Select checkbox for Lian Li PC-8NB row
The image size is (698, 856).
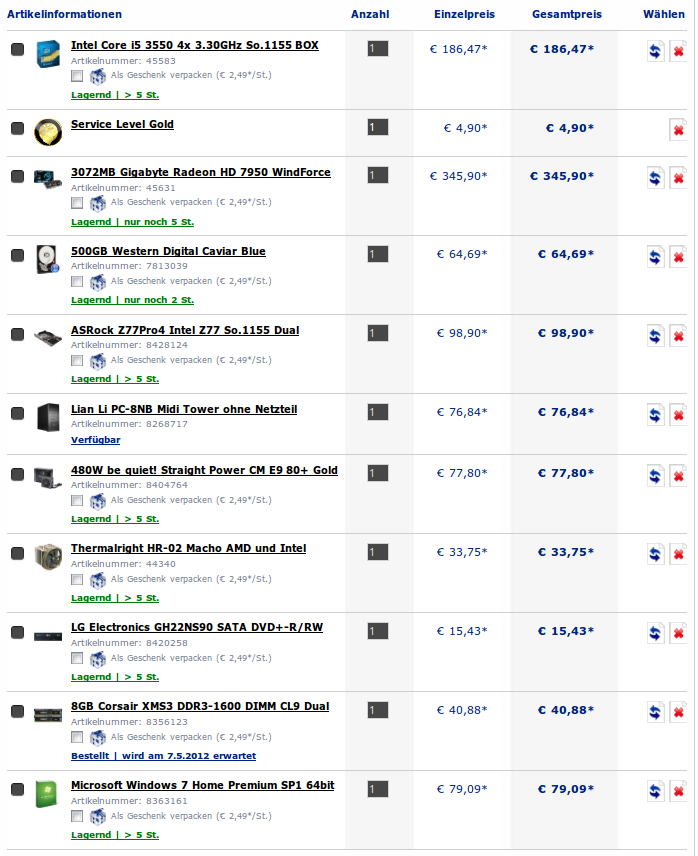coord(17,413)
